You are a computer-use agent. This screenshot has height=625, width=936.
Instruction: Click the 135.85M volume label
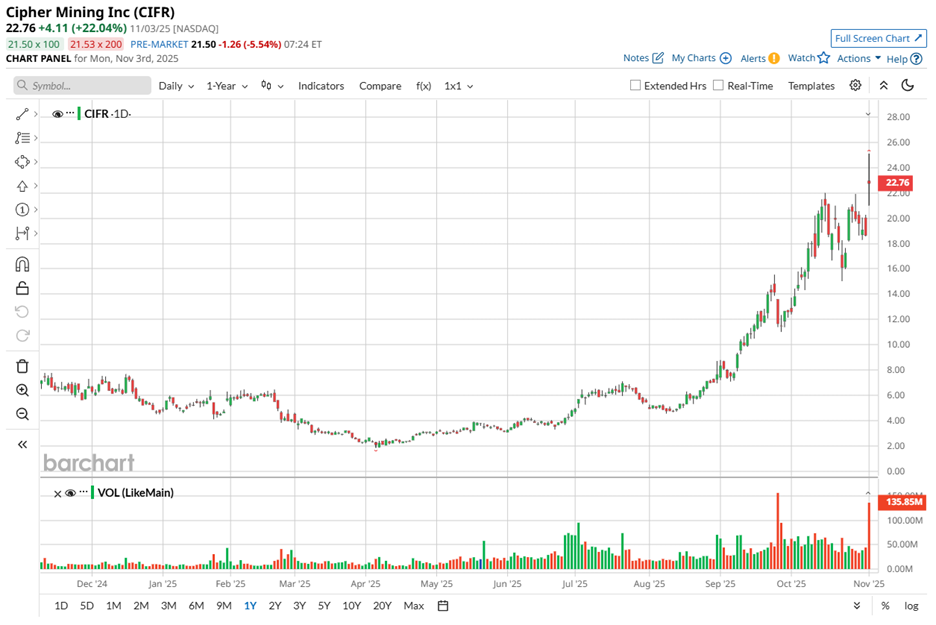click(902, 501)
